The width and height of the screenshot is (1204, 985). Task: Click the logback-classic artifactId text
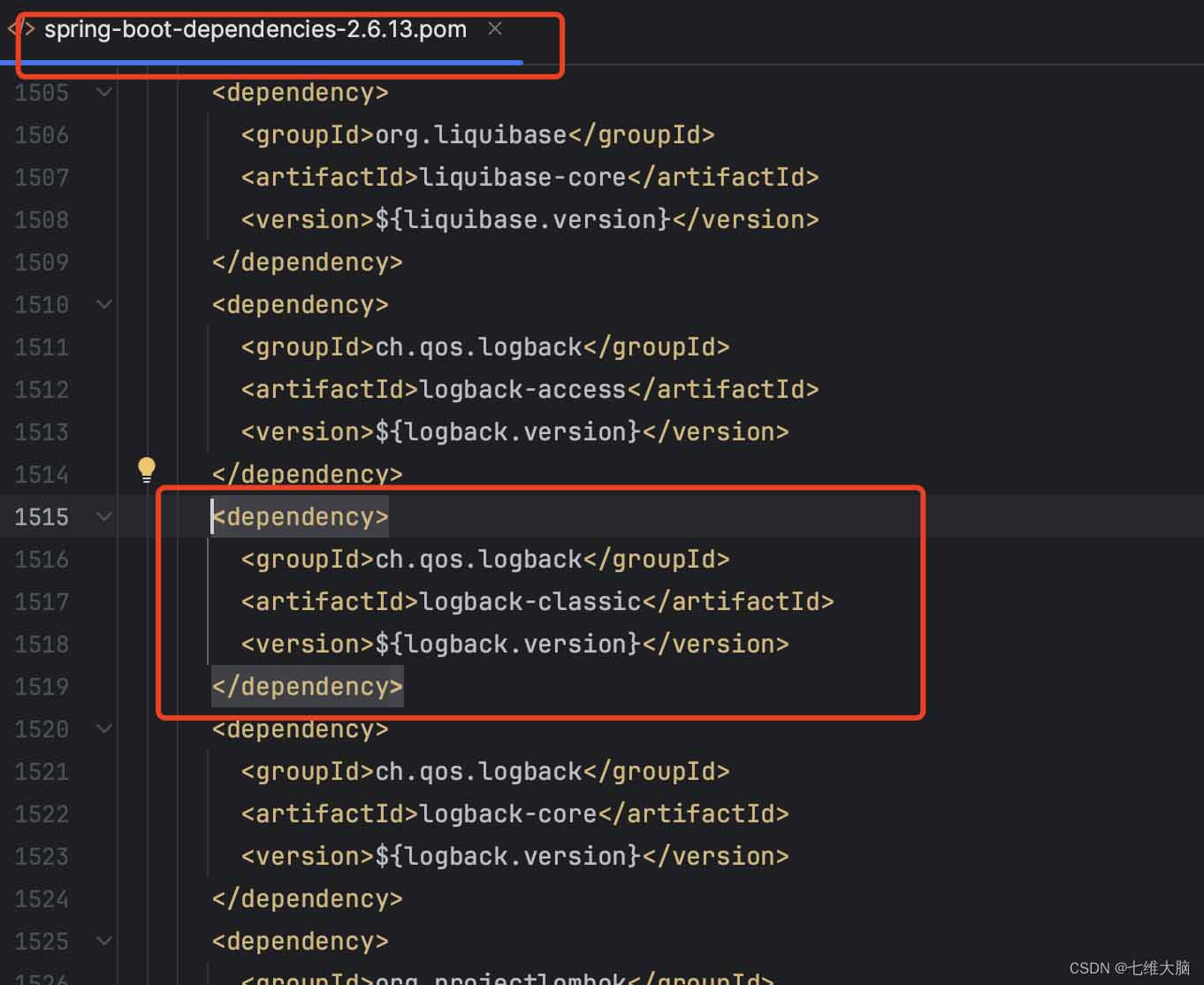530,602
